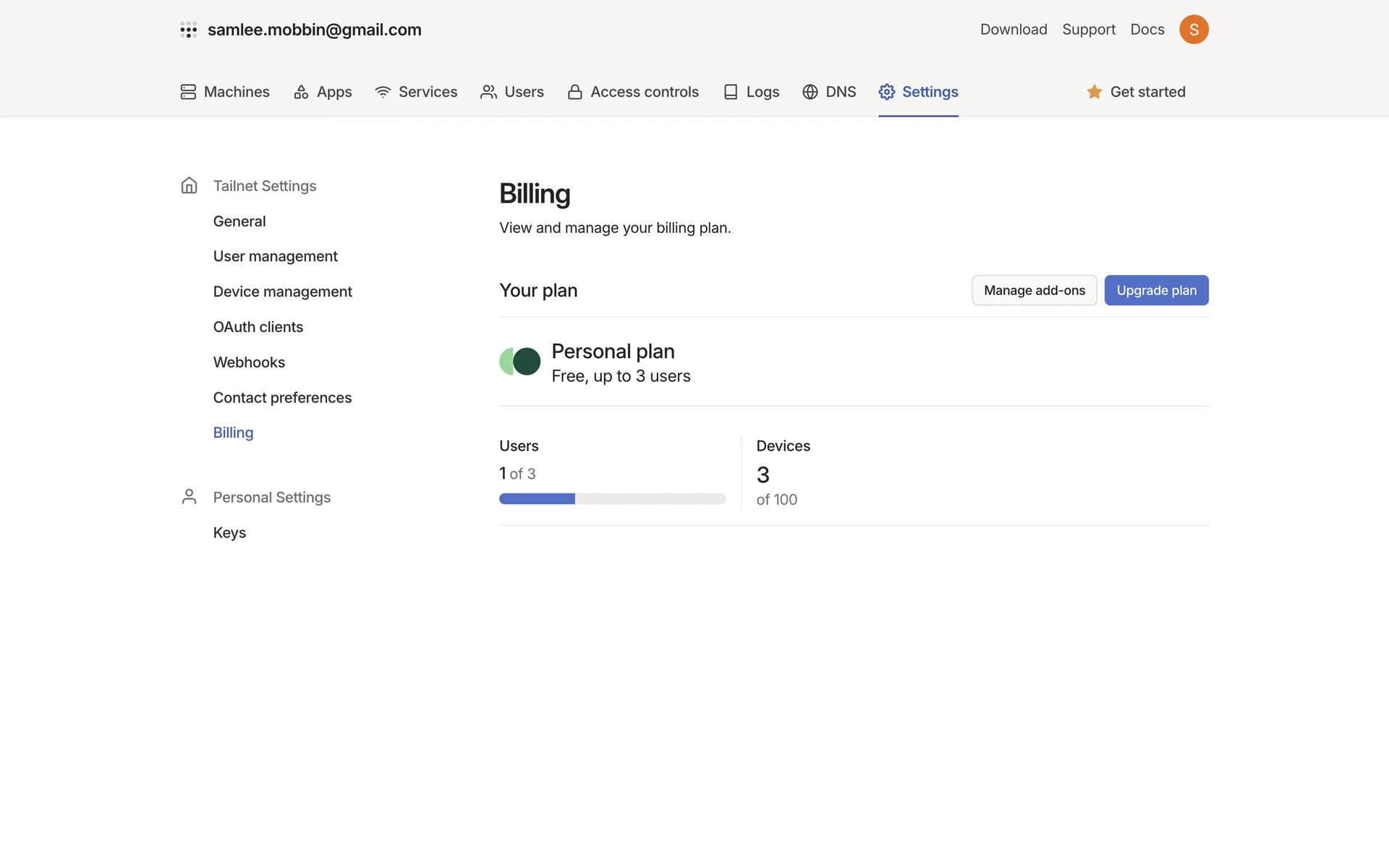Open the Docs link
This screenshot has width=1389, height=868.
(1147, 30)
